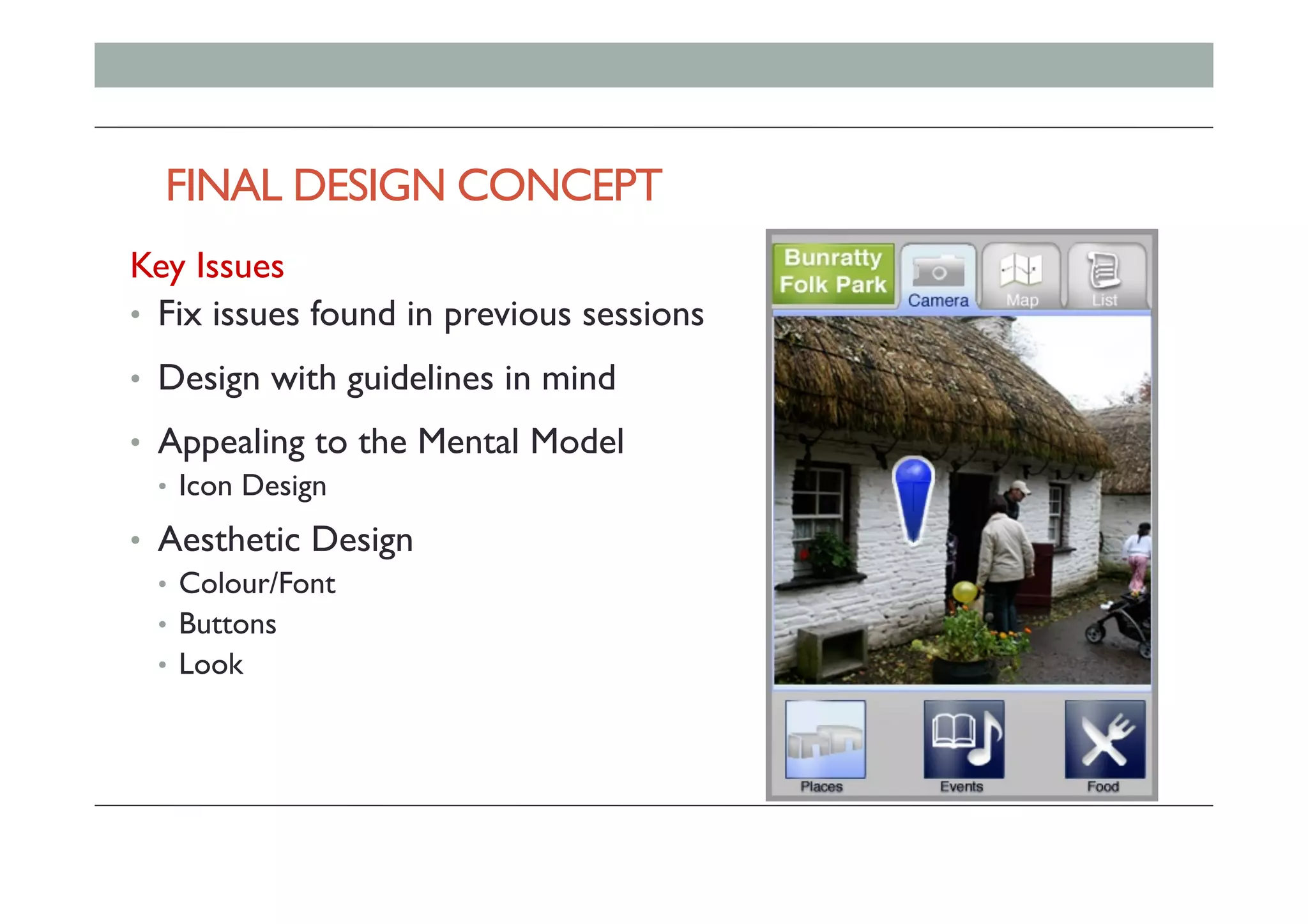Open the Events book and music icon
The image size is (1308, 924).
pos(964,739)
